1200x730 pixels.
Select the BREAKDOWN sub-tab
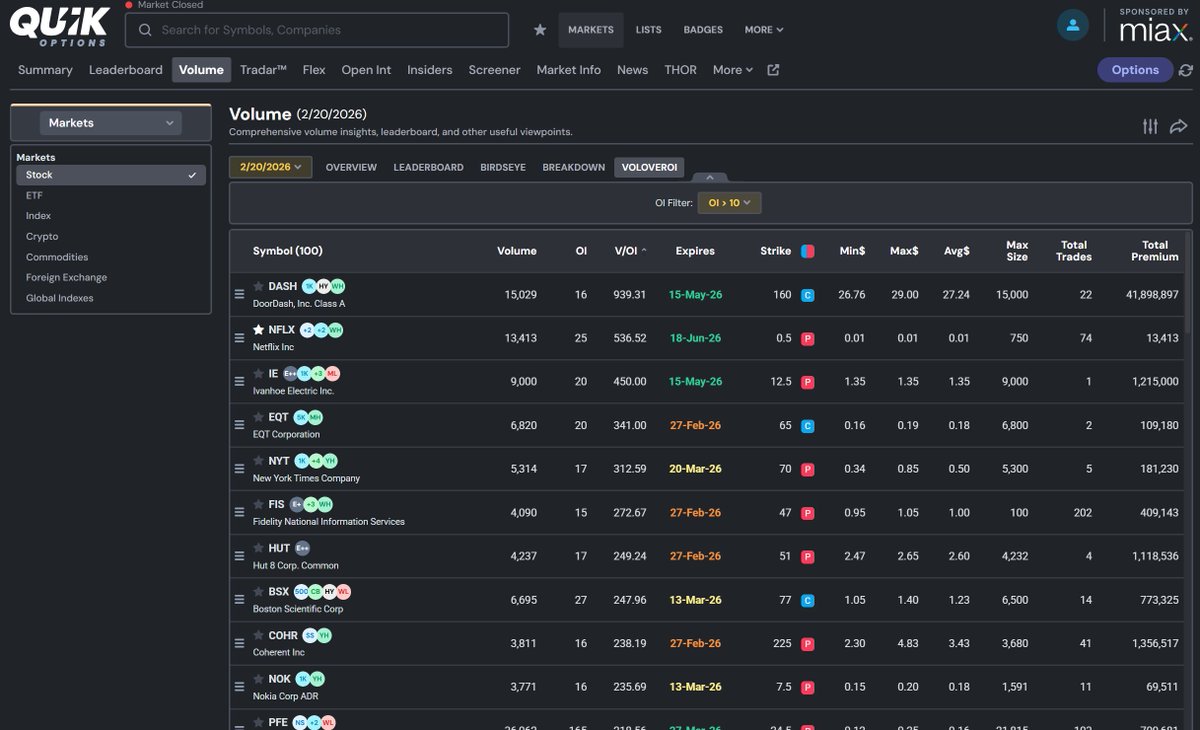coord(574,167)
